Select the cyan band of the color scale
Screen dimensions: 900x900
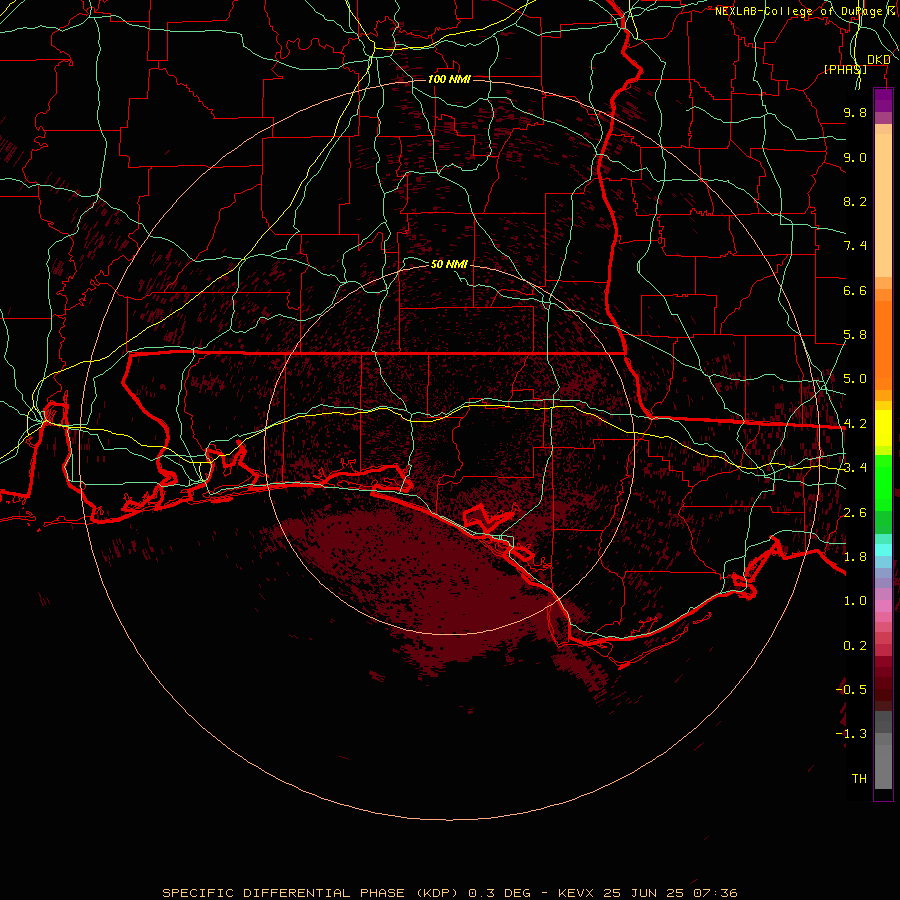[x=883, y=550]
